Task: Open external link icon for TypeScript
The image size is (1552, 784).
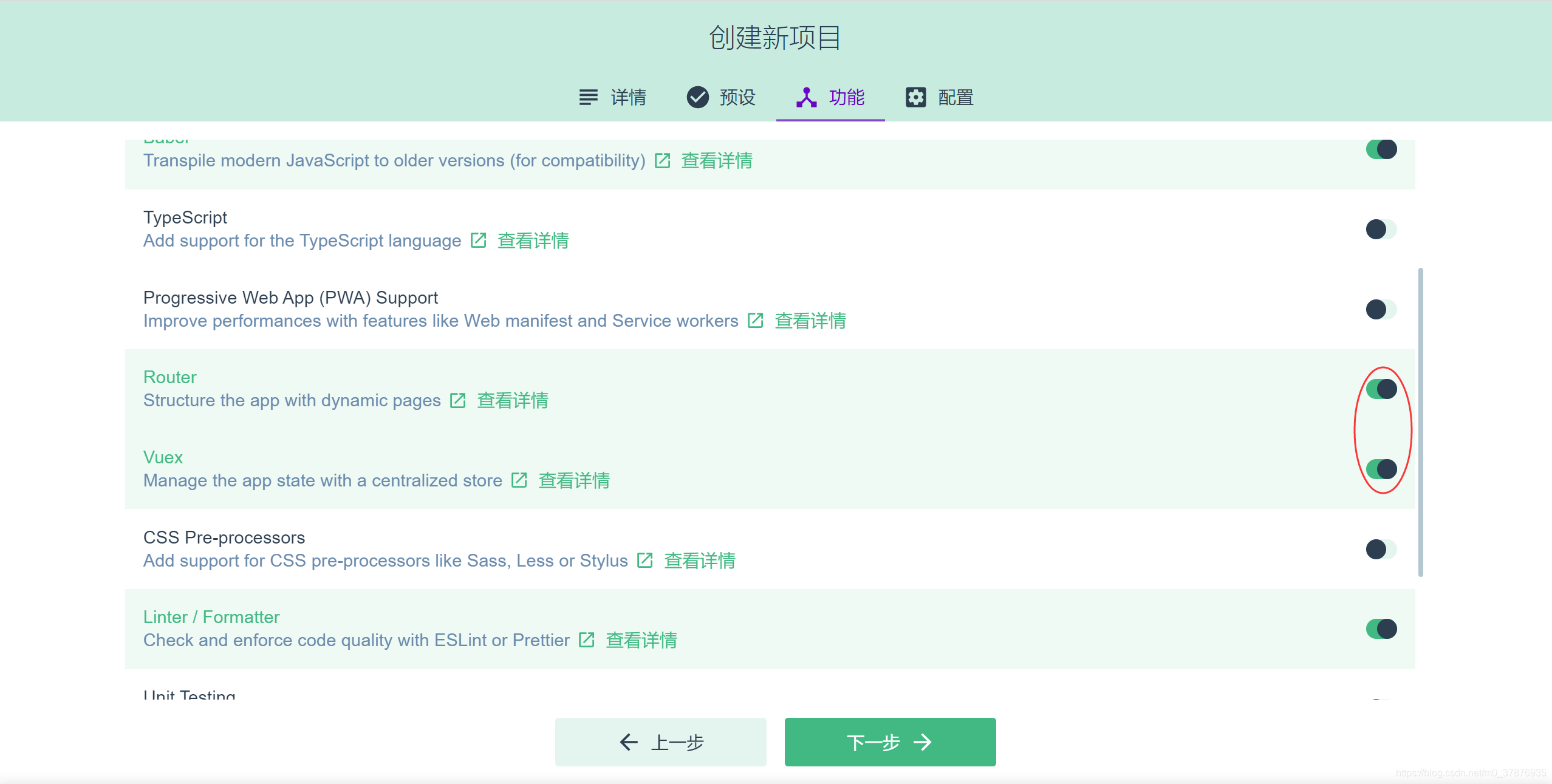Action: 478,241
